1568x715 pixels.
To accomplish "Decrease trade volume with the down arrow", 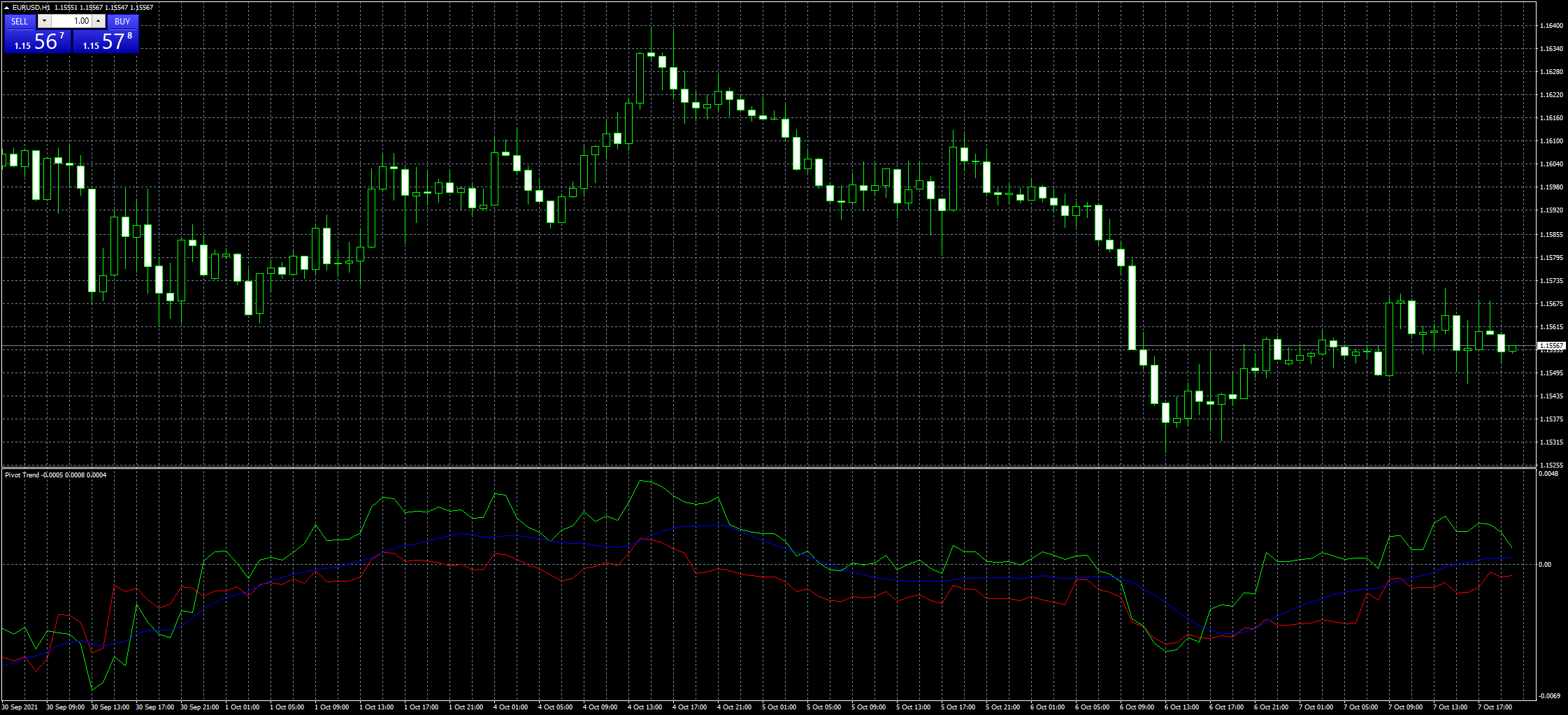I will (x=44, y=22).
